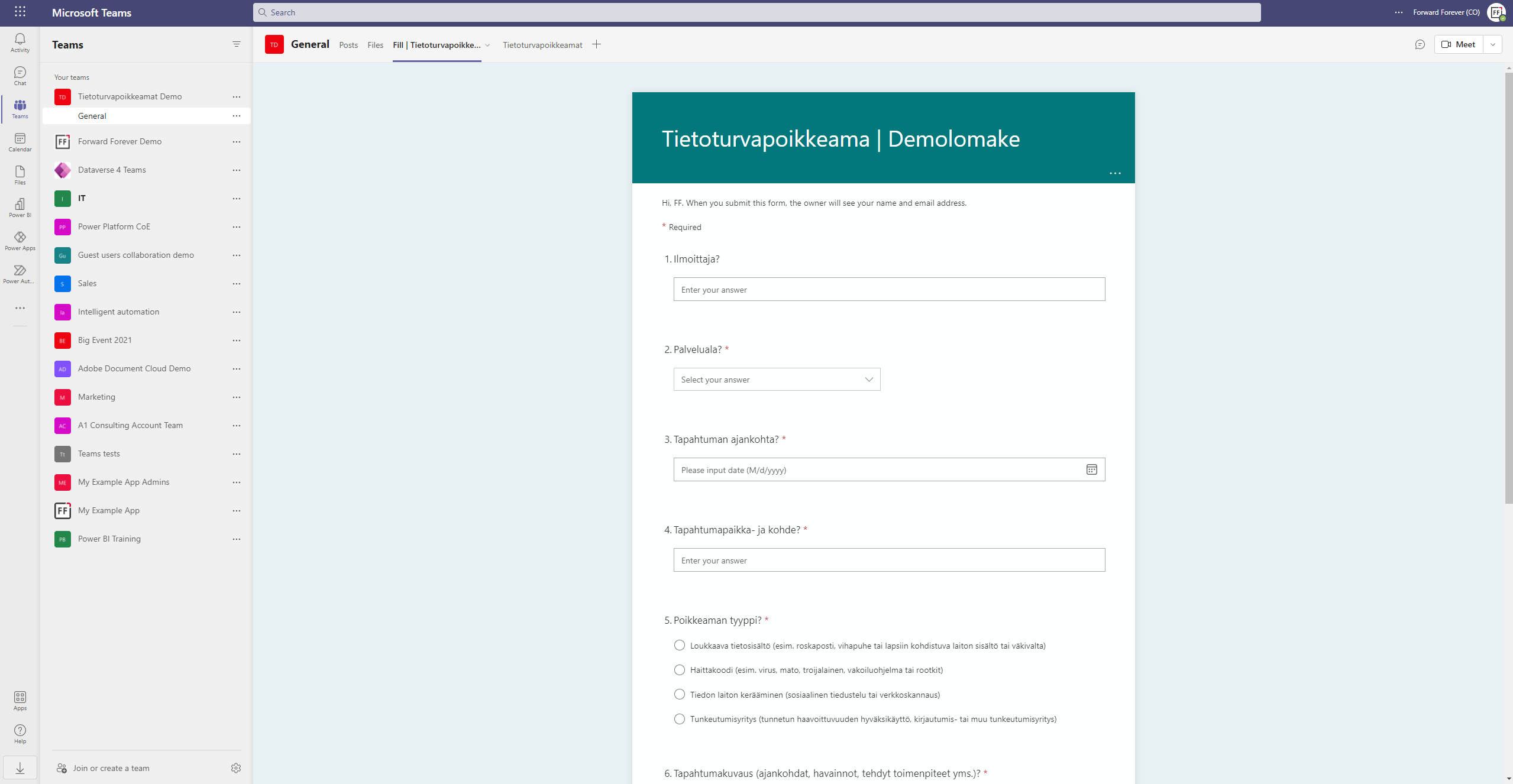Open the tab conversation icon

point(1420,44)
